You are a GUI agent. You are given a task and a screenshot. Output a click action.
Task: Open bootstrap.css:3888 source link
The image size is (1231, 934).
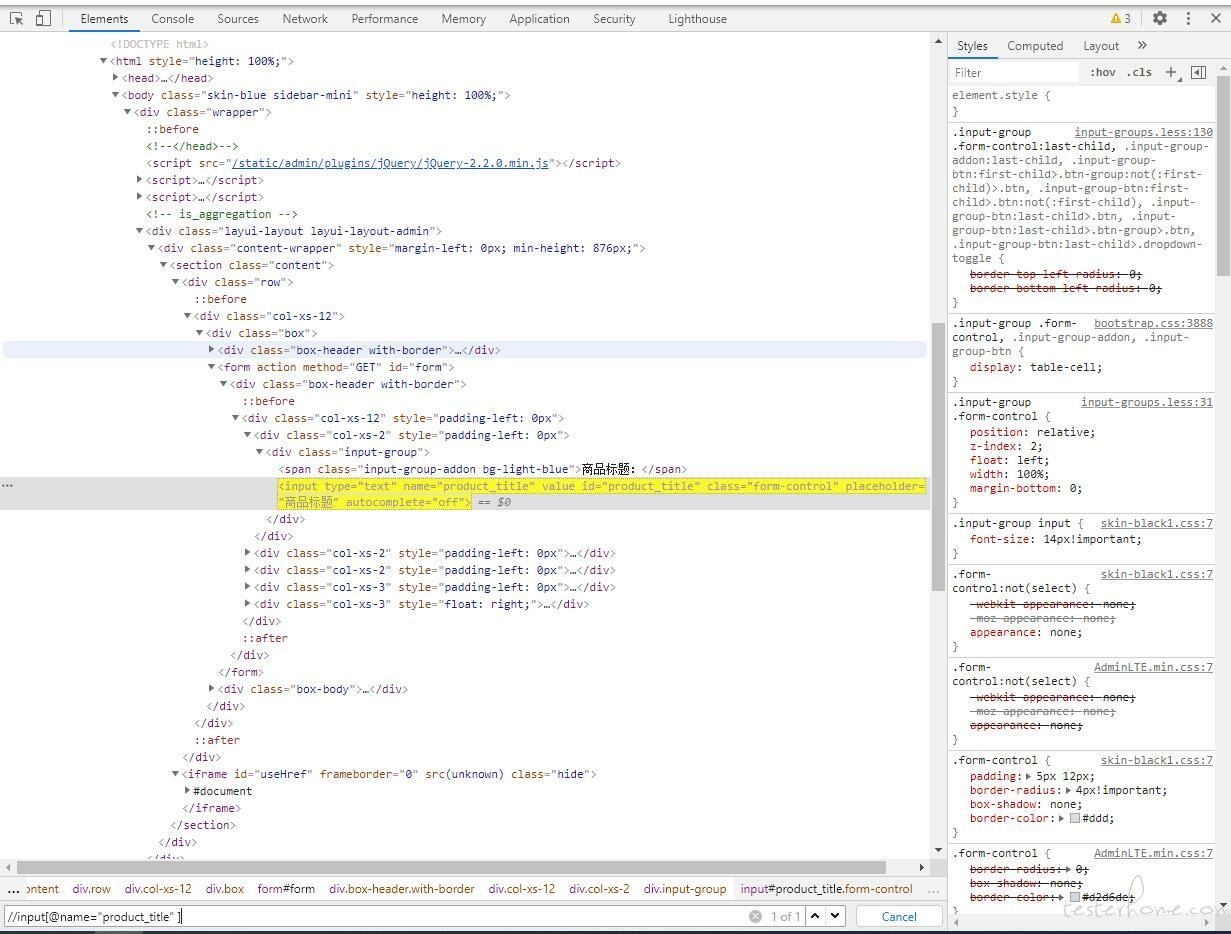1153,323
